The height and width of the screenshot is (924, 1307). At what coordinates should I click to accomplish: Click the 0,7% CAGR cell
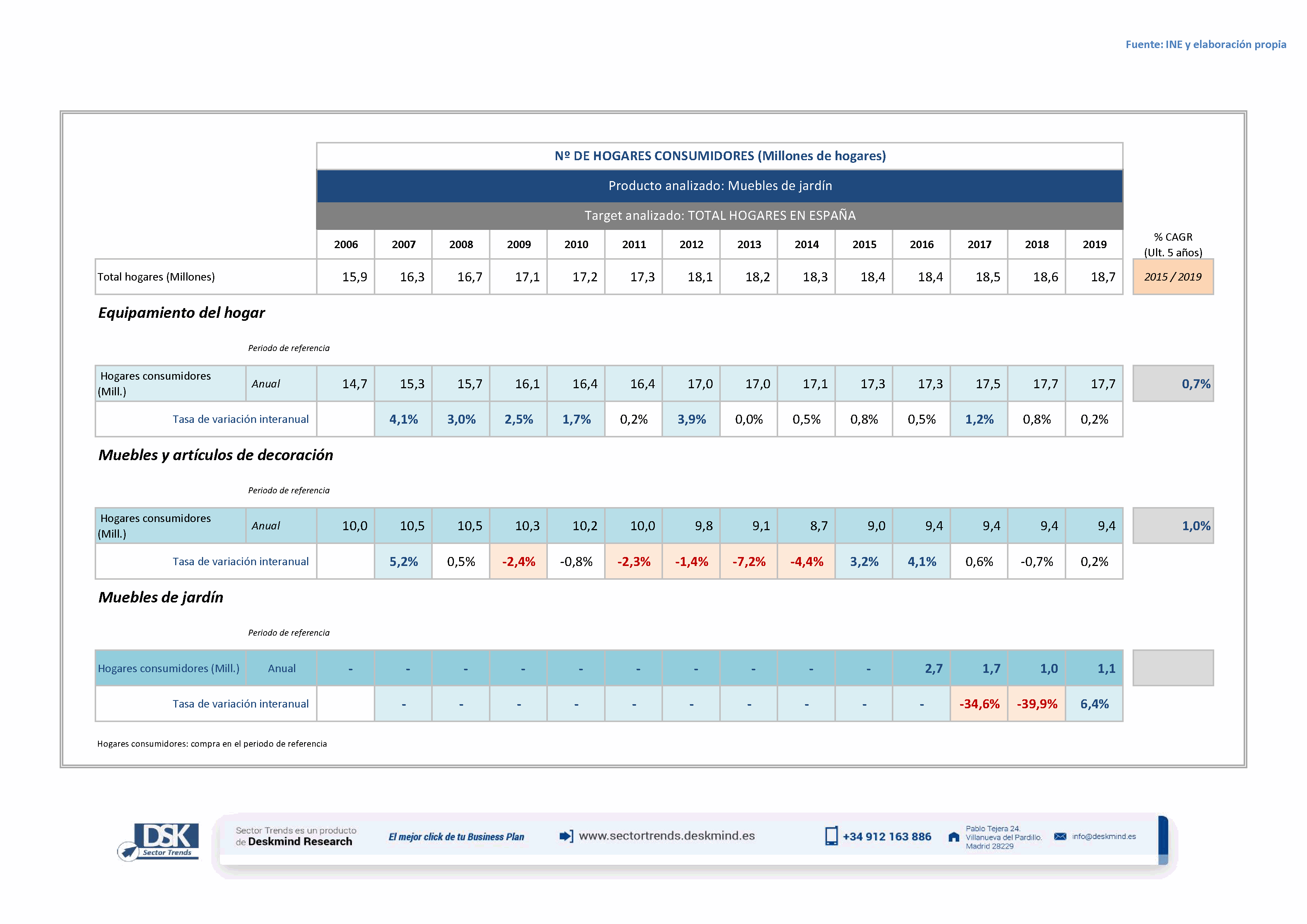[x=1173, y=383]
